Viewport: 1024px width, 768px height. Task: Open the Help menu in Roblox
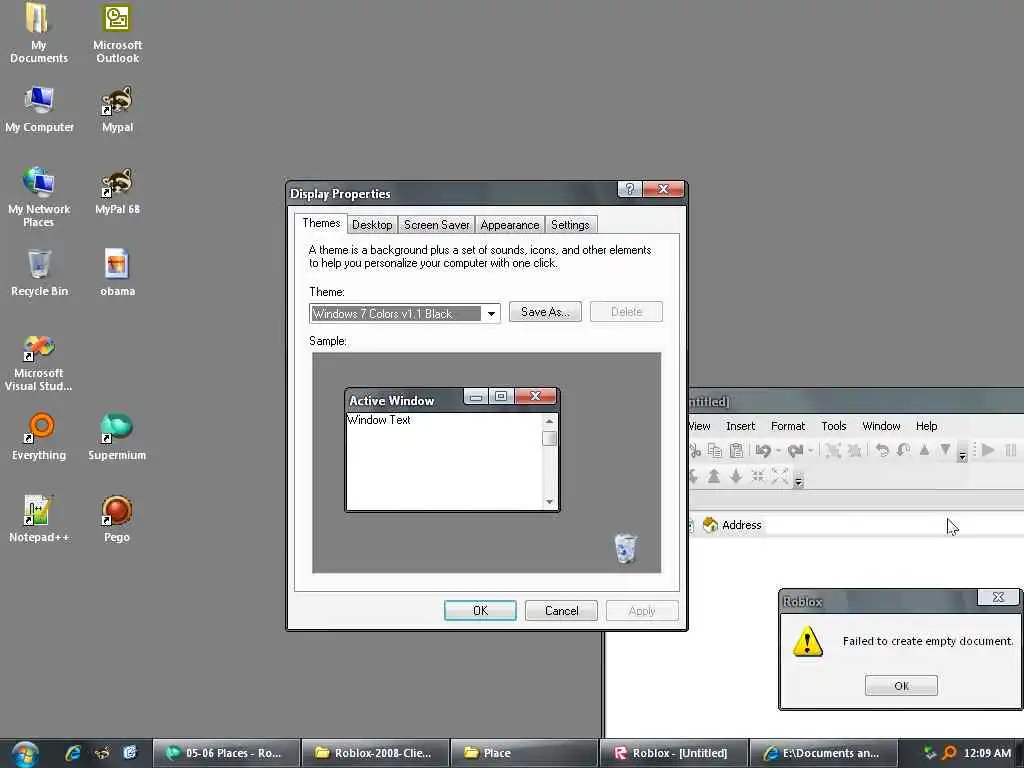[x=926, y=426]
